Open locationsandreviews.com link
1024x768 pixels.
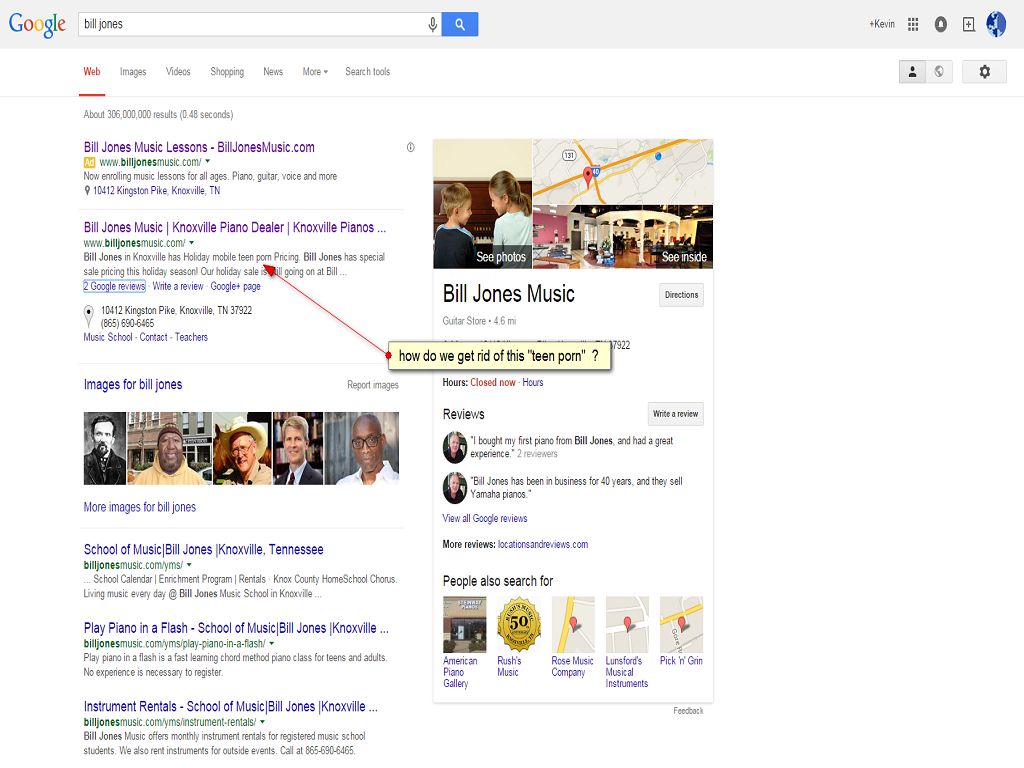click(x=543, y=545)
